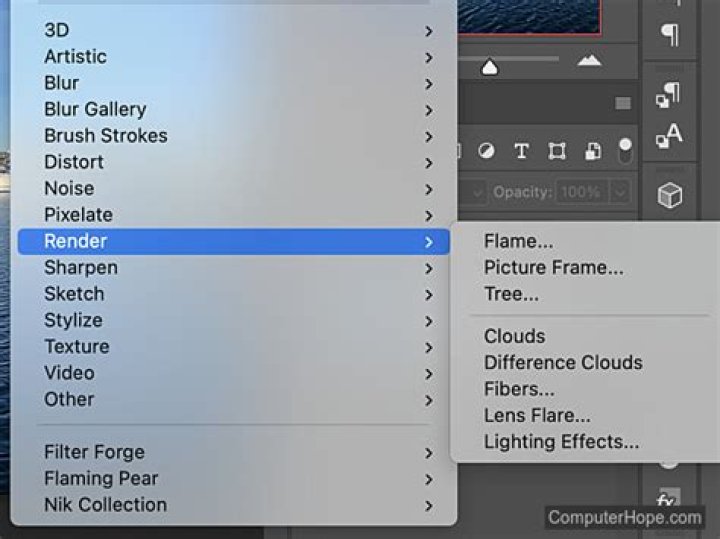Viewport: 720px width, 539px height.
Task: Click the zoom in mountain icon
Action: tap(590, 61)
